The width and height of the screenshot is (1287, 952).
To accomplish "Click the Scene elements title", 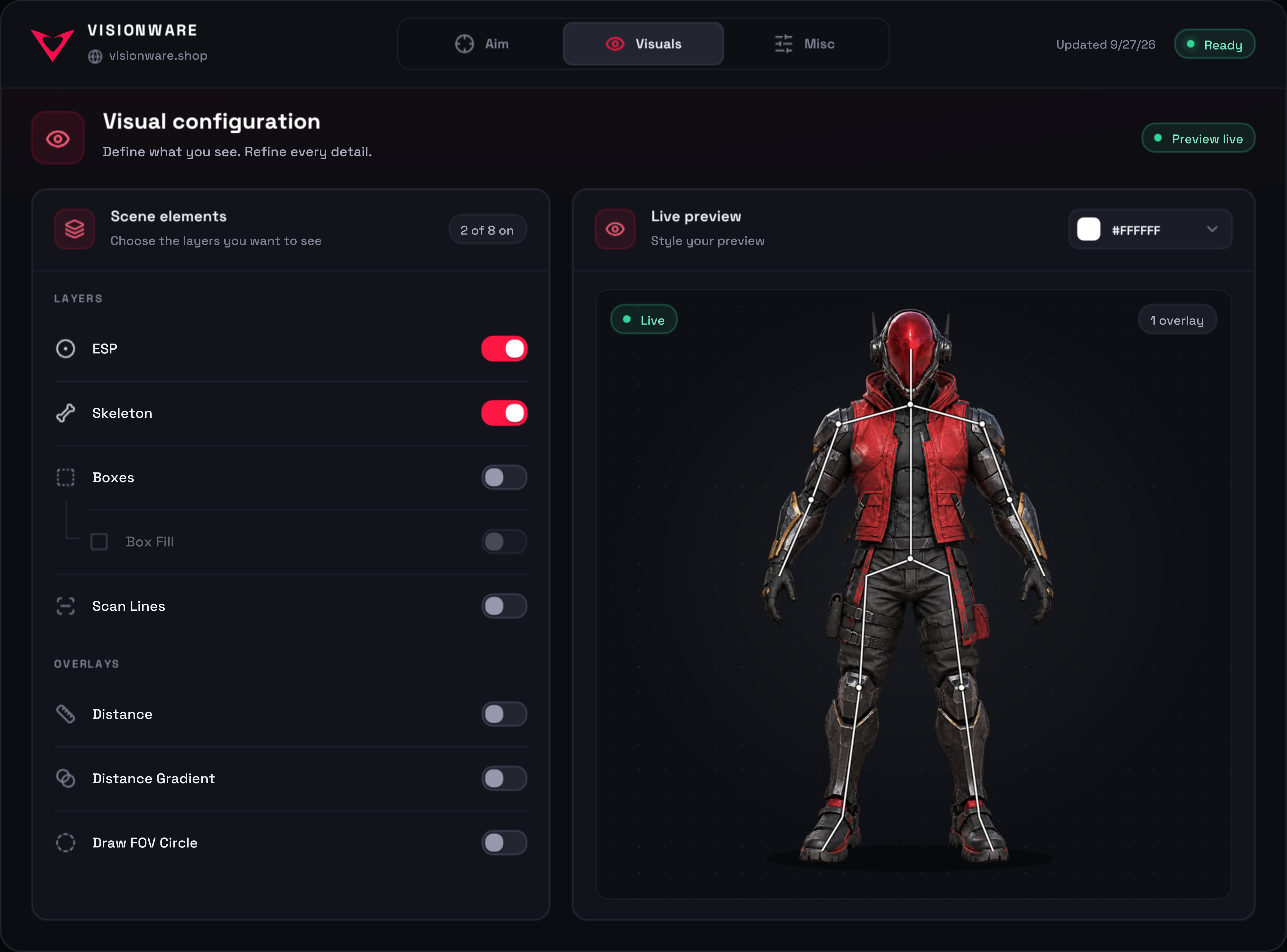I will click(x=168, y=216).
